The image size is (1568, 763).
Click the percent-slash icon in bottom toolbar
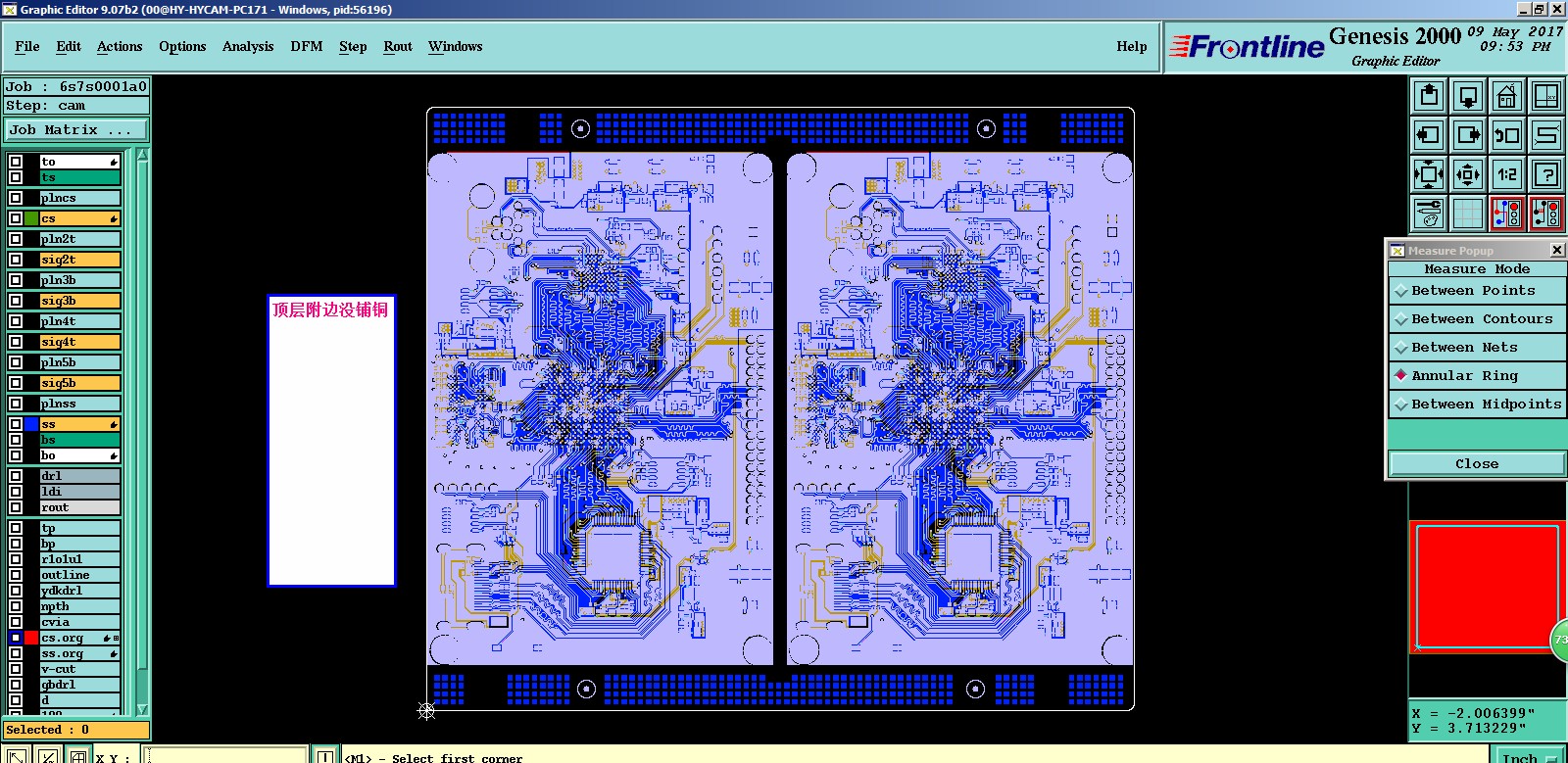47,755
